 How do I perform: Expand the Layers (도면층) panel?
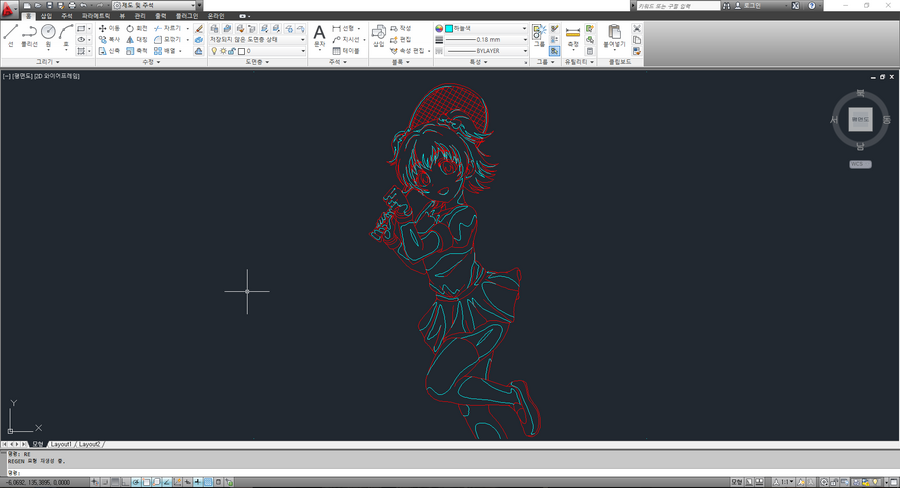pos(257,61)
